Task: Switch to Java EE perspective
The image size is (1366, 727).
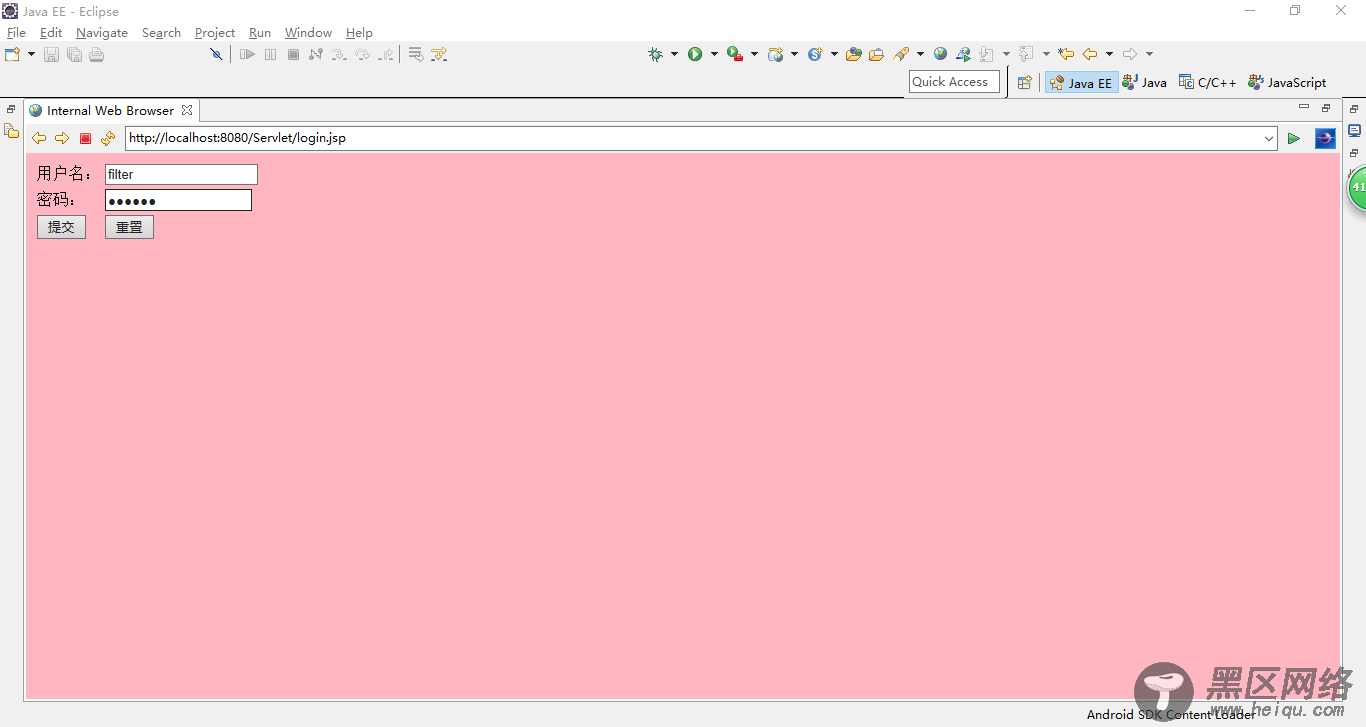Action: click(x=1081, y=83)
